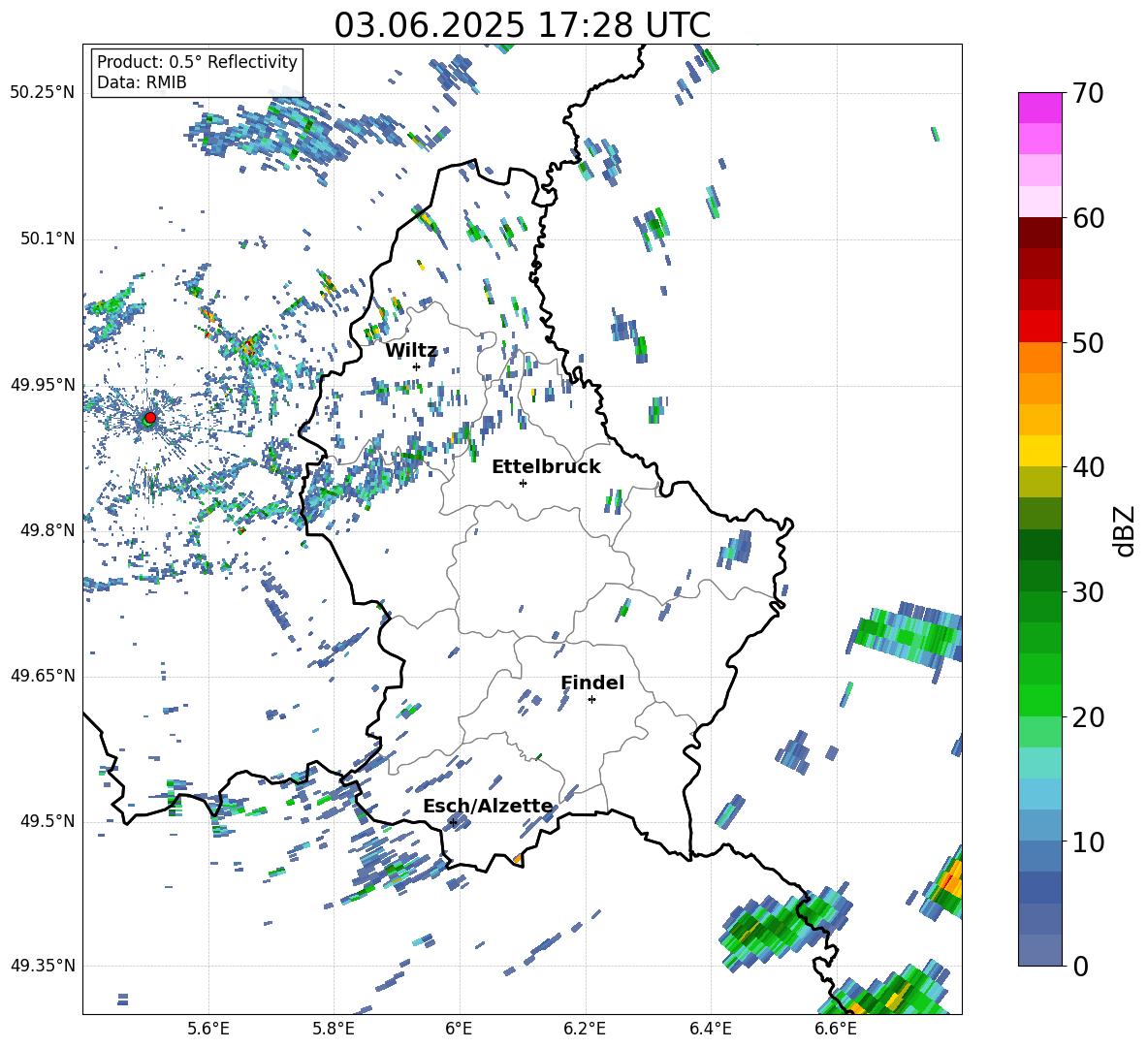
Task: Click the 70 dBZ colorbar tick label
Action: pos(1088,94)
